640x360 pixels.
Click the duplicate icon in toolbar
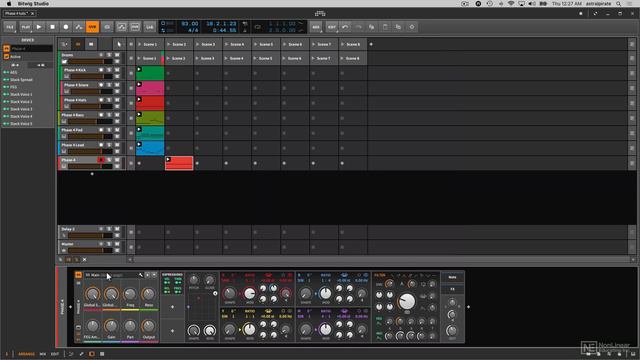click(x=398, y=27)
